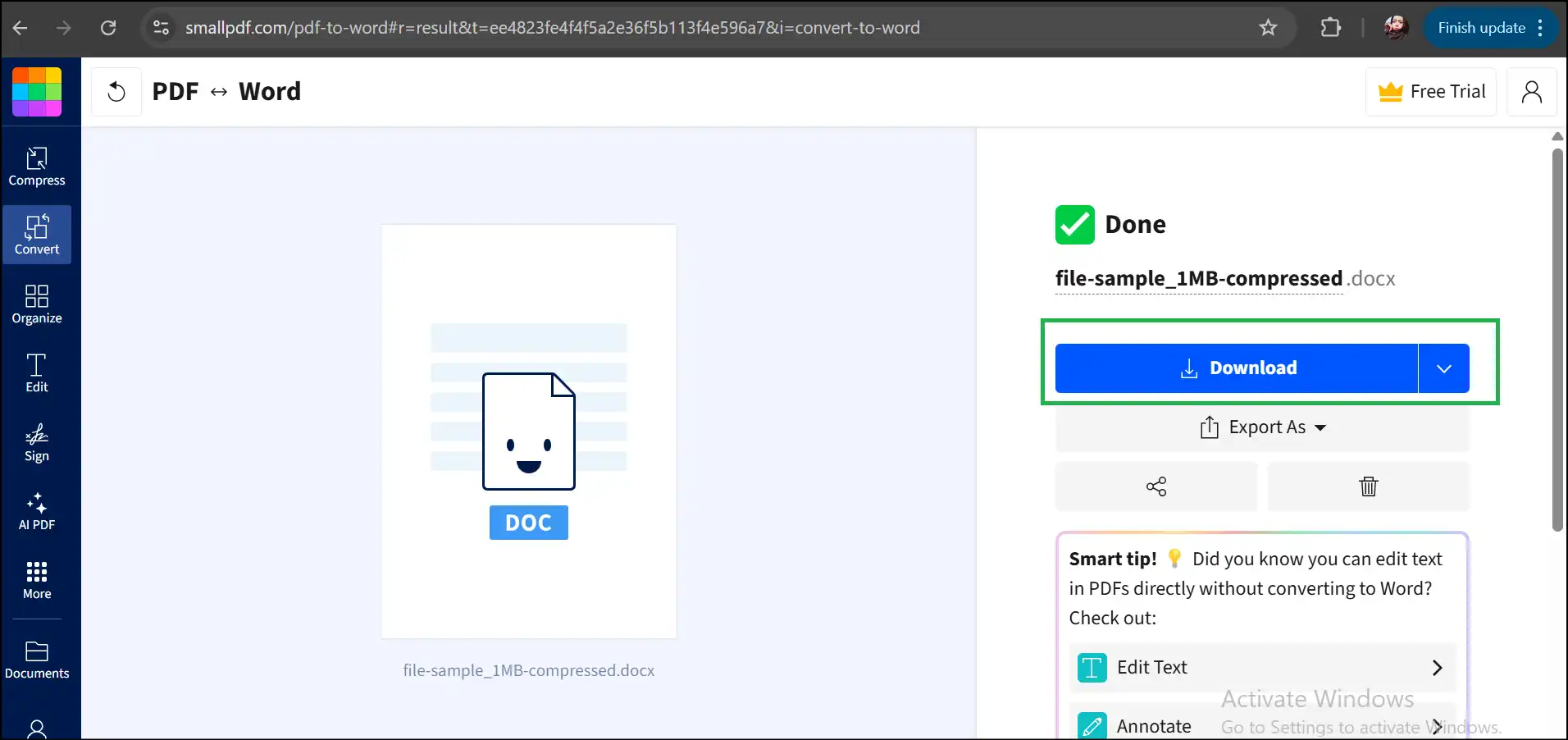Click the page vertical scrollbar

pos(1557,340)
